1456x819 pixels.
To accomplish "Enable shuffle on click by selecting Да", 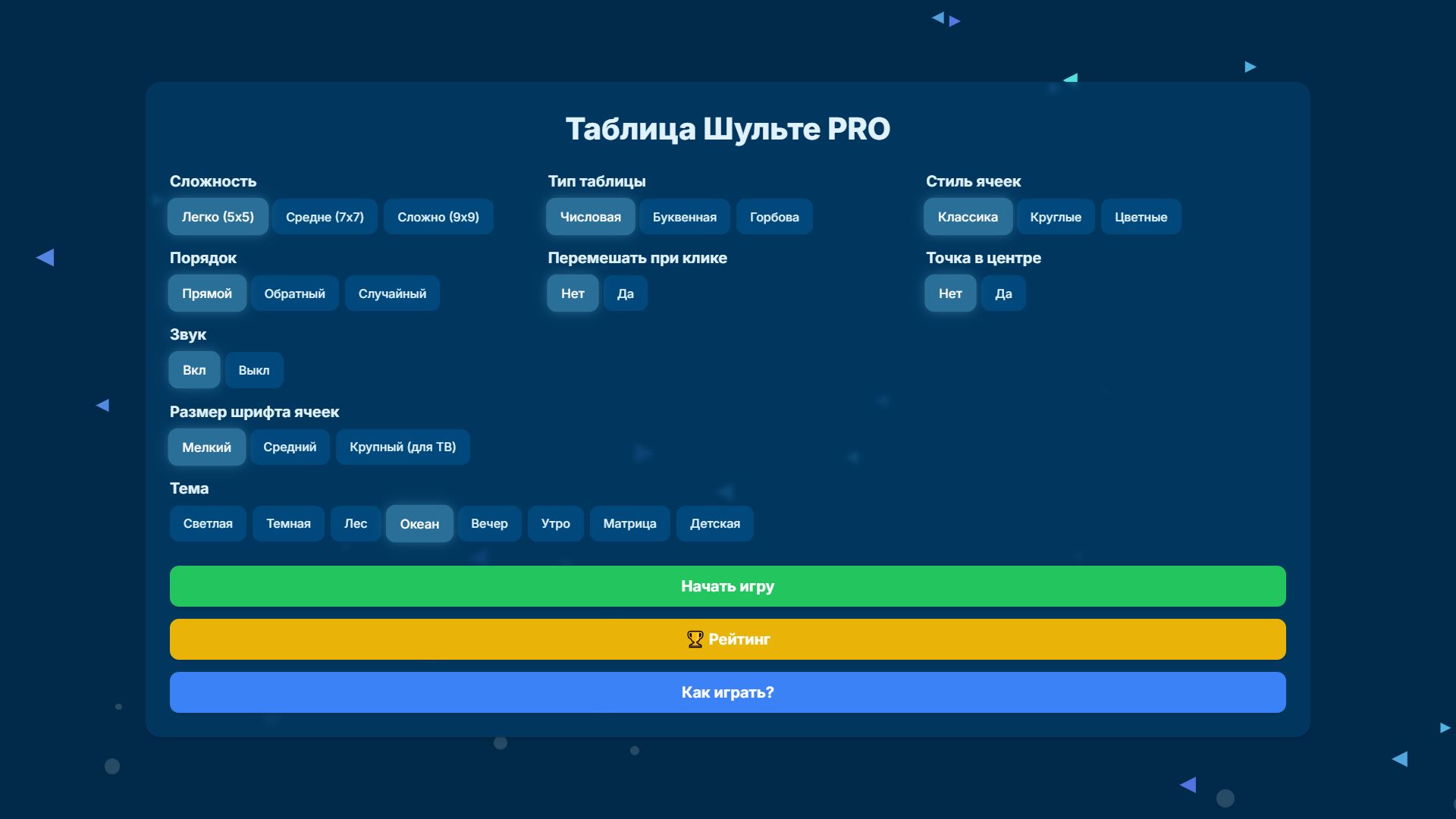I will (x=625, y=293).
